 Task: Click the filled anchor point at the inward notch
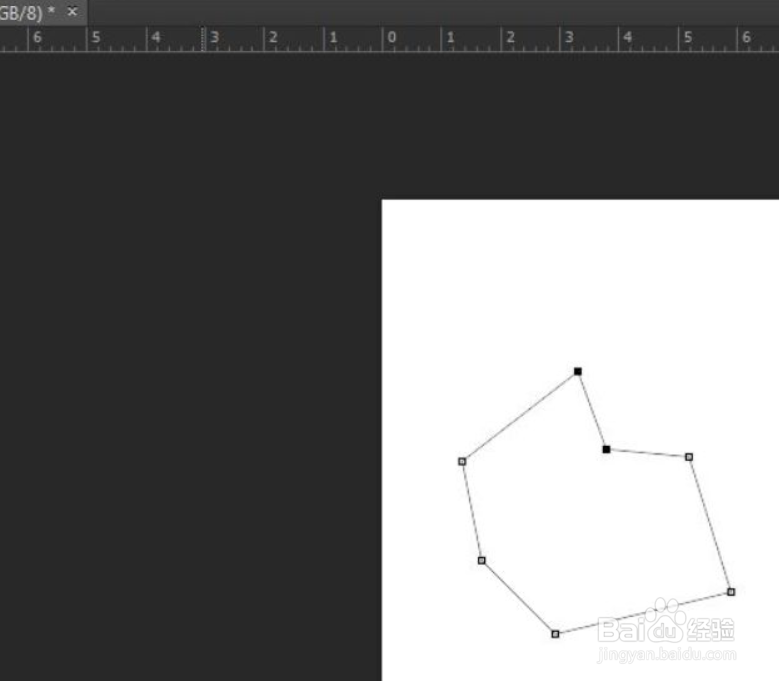coord(607,450)
